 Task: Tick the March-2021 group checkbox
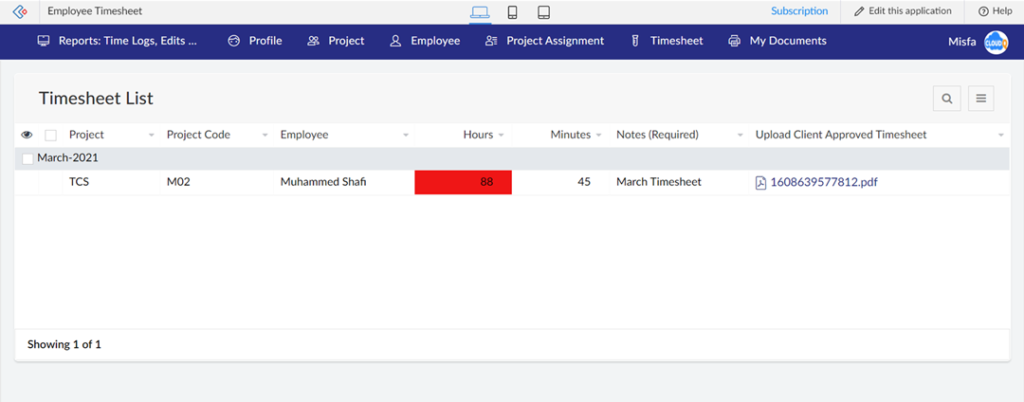(x=28, y=158)
